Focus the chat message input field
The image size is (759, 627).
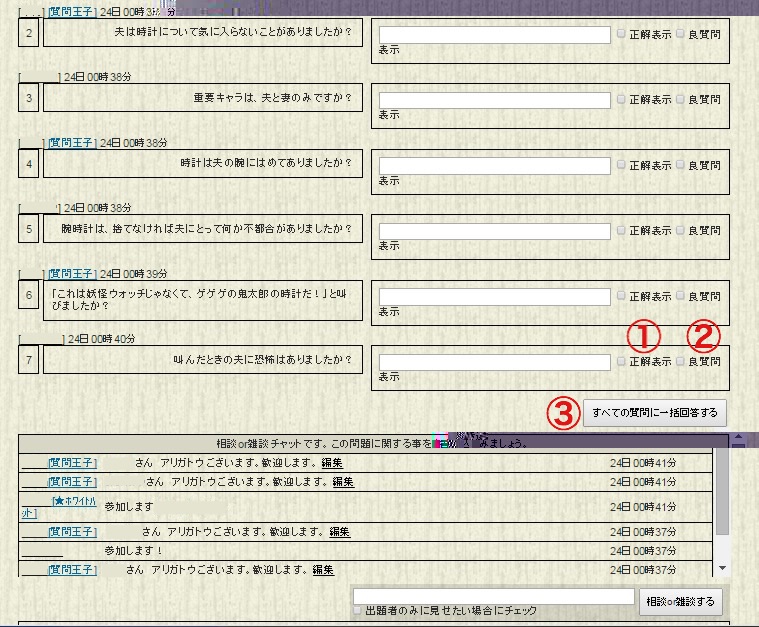tap(494, 596)
